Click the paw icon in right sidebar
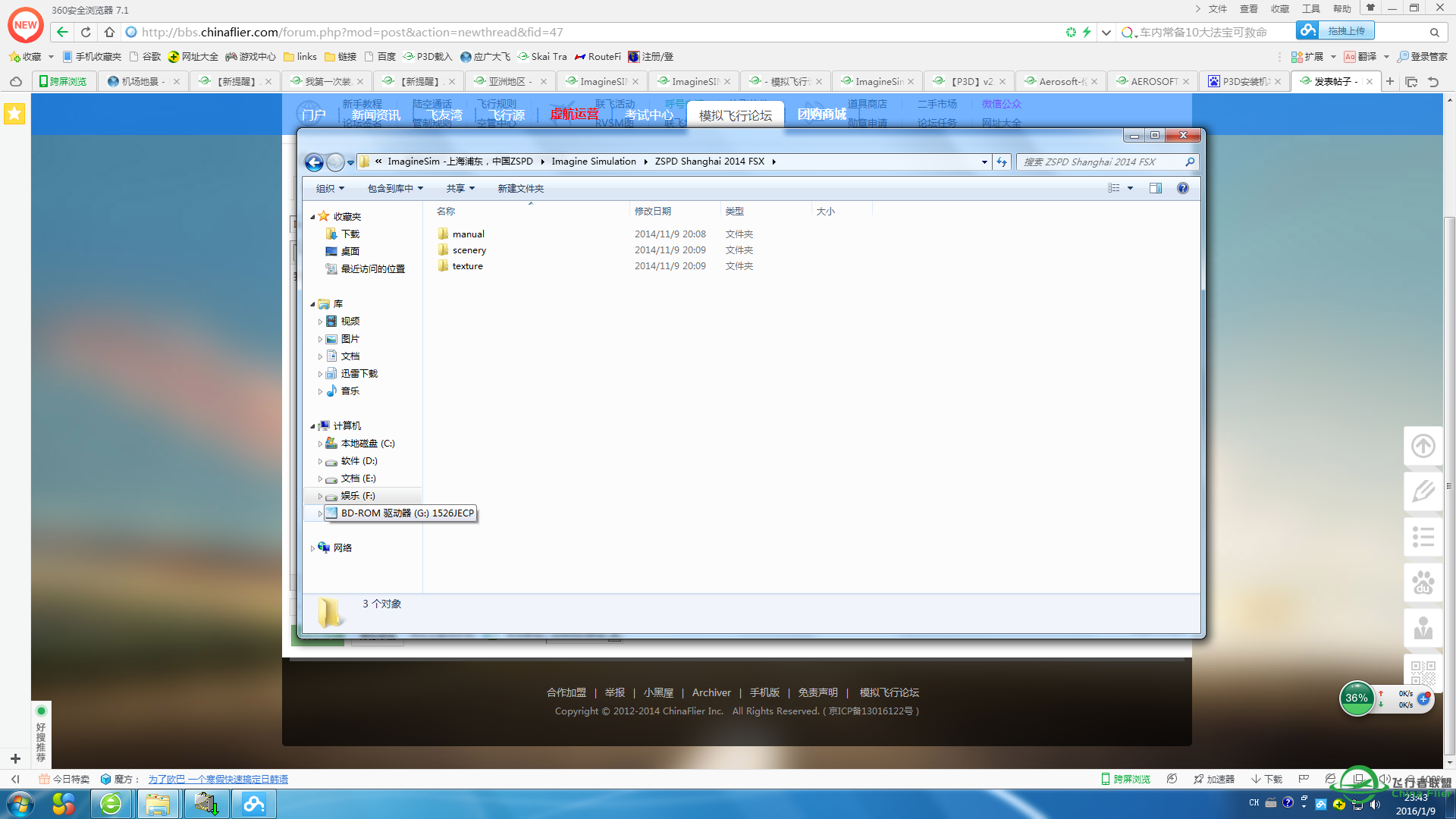The image size is (1456, 819). tap(1423, 582)
